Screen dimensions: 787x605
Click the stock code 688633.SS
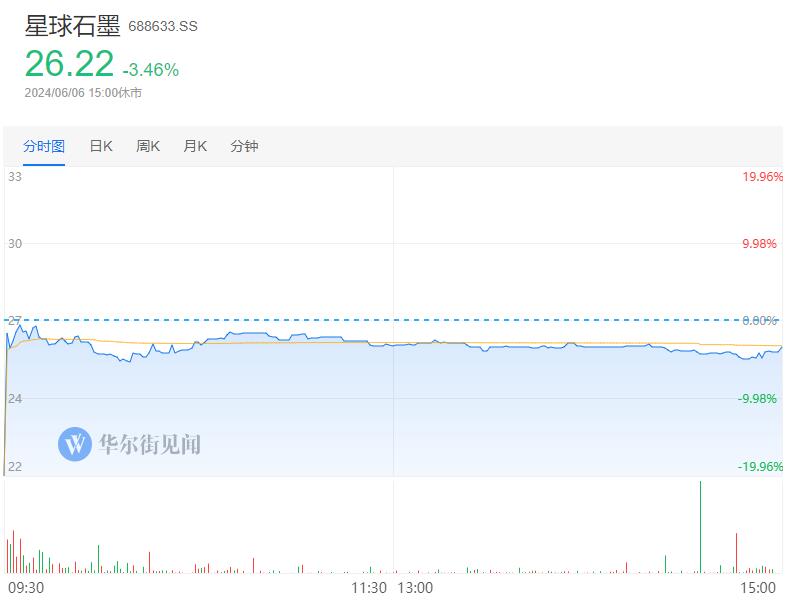coord(163,27)
